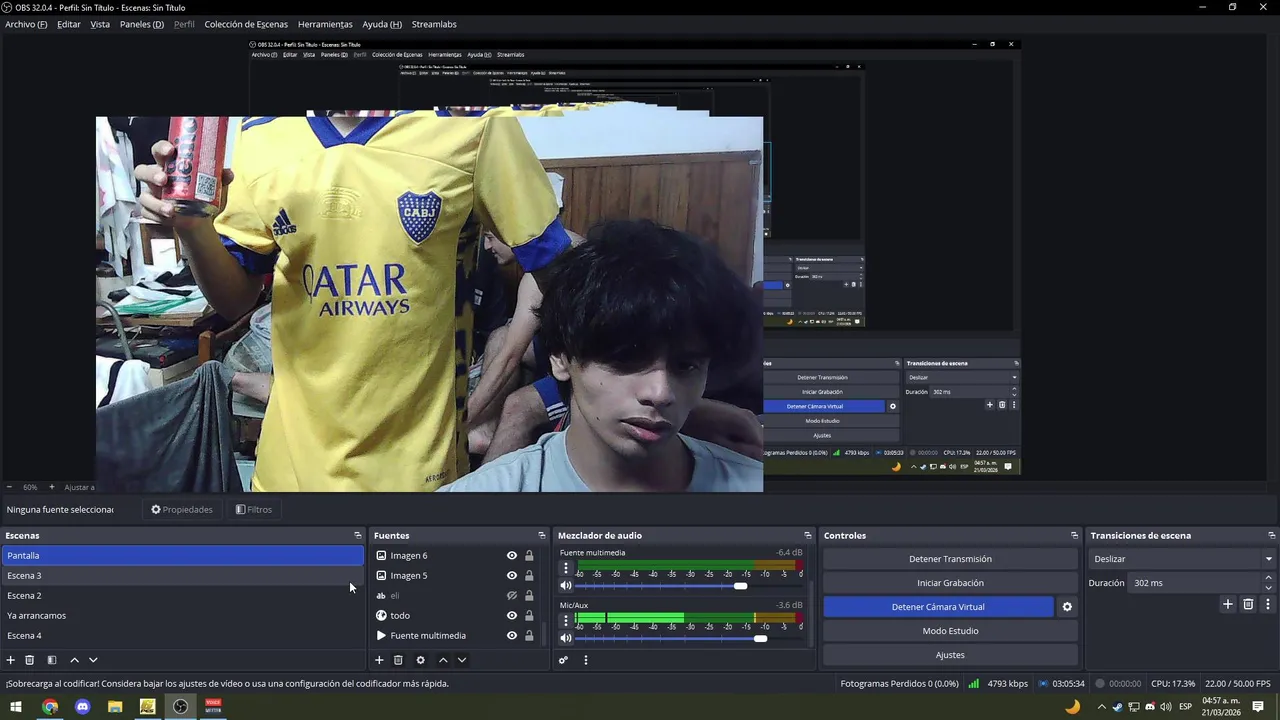Open advanced audio properties gears icon
The height and width of the screenshot is (720, 1280).
coord(563,660)
